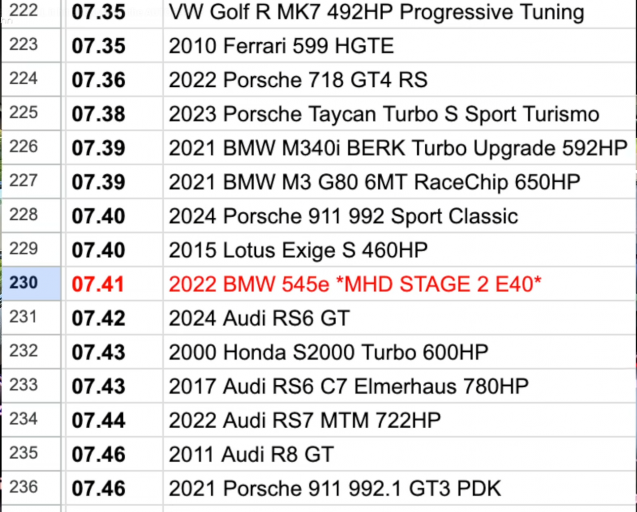Click time 07.40 in Porsche Sport Classic row
The height and width of the screenshot is (512, 637).
pos(114,215)
